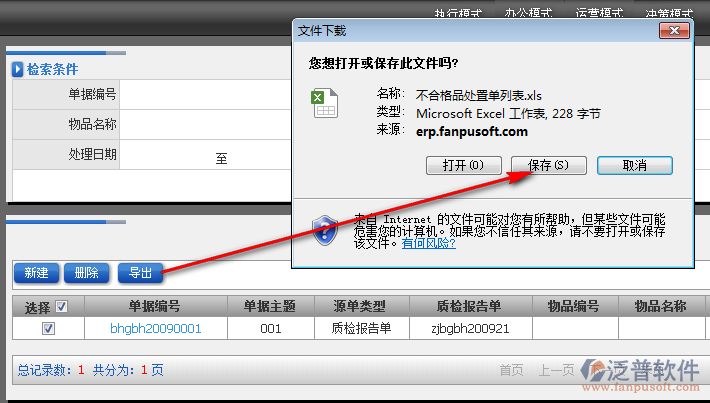Viewport: 710px width, 403px height.
Task: Switch to 运营模式 tab
Action: point(600,14)
